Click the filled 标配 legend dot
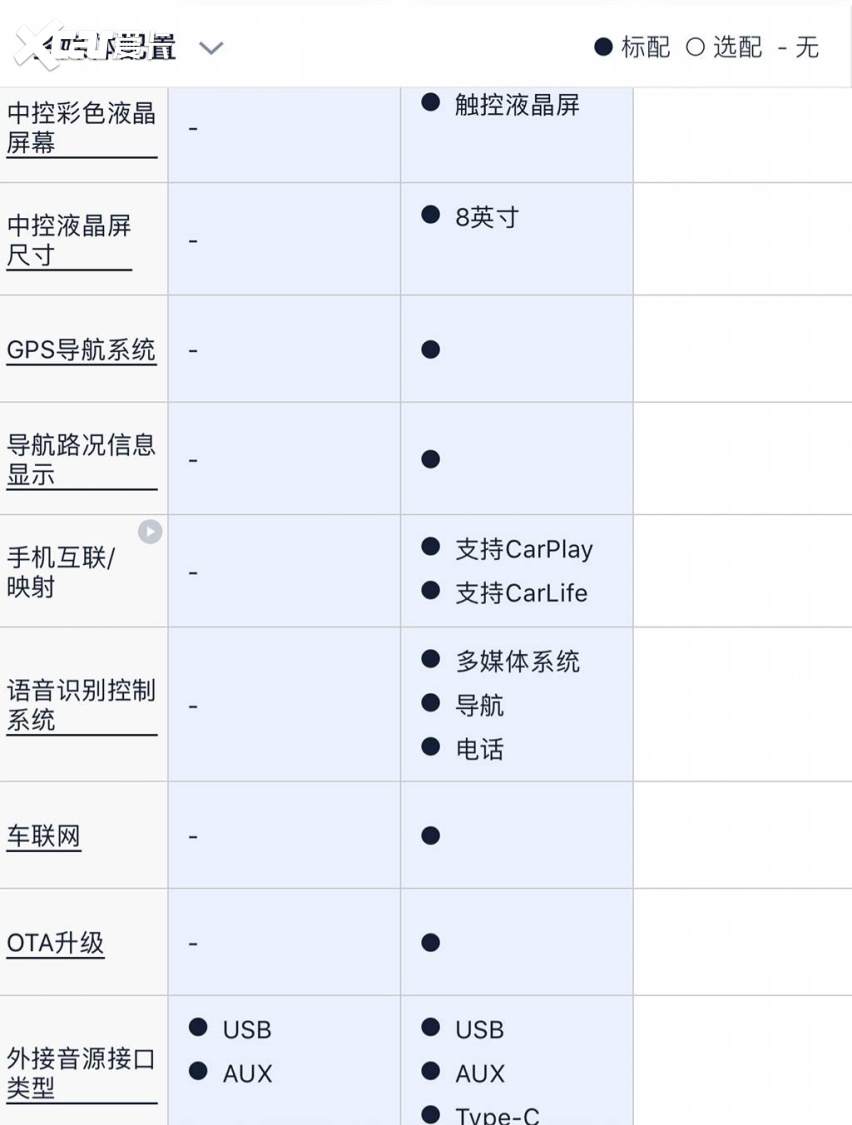 coord(603,47)
